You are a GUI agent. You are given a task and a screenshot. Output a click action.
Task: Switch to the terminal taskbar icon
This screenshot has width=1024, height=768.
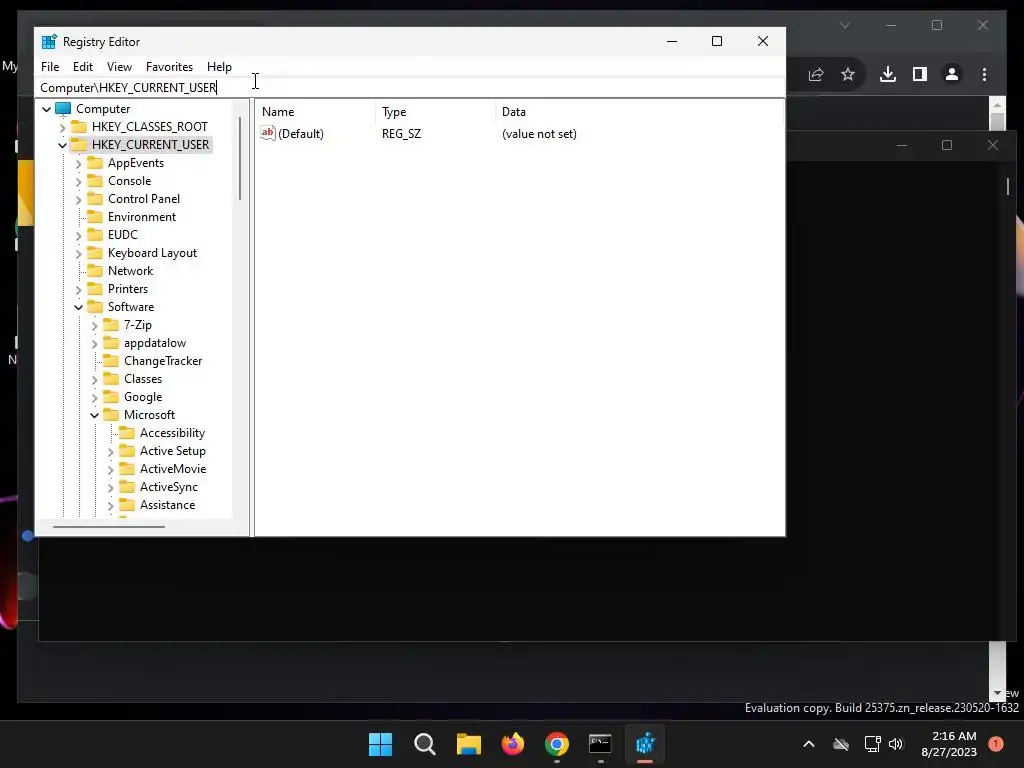600,744
